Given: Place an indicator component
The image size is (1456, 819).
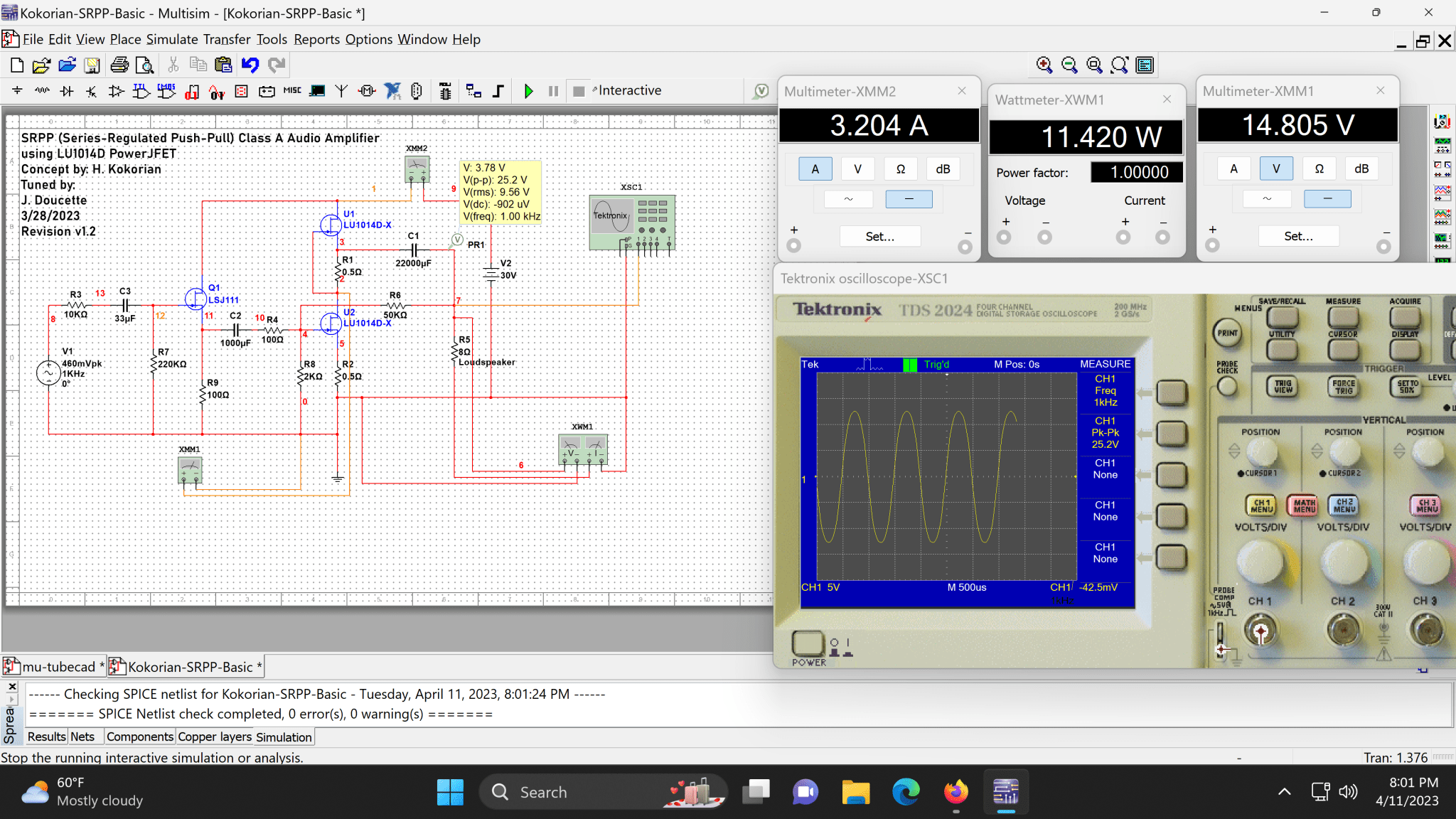Looking at the screenshot, I should tap(242, 91).
